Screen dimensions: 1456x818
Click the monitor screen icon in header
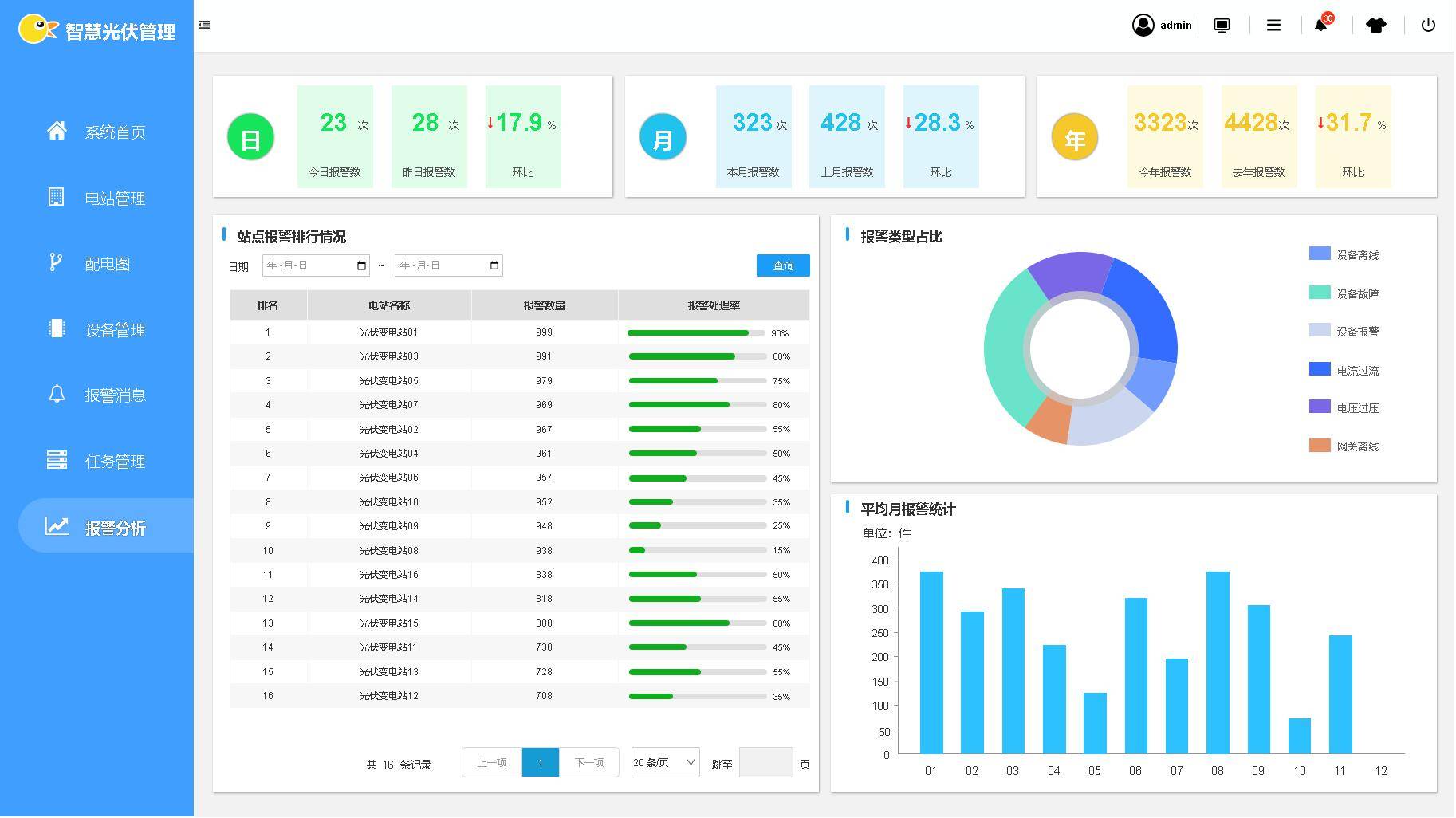point(1222,26)
